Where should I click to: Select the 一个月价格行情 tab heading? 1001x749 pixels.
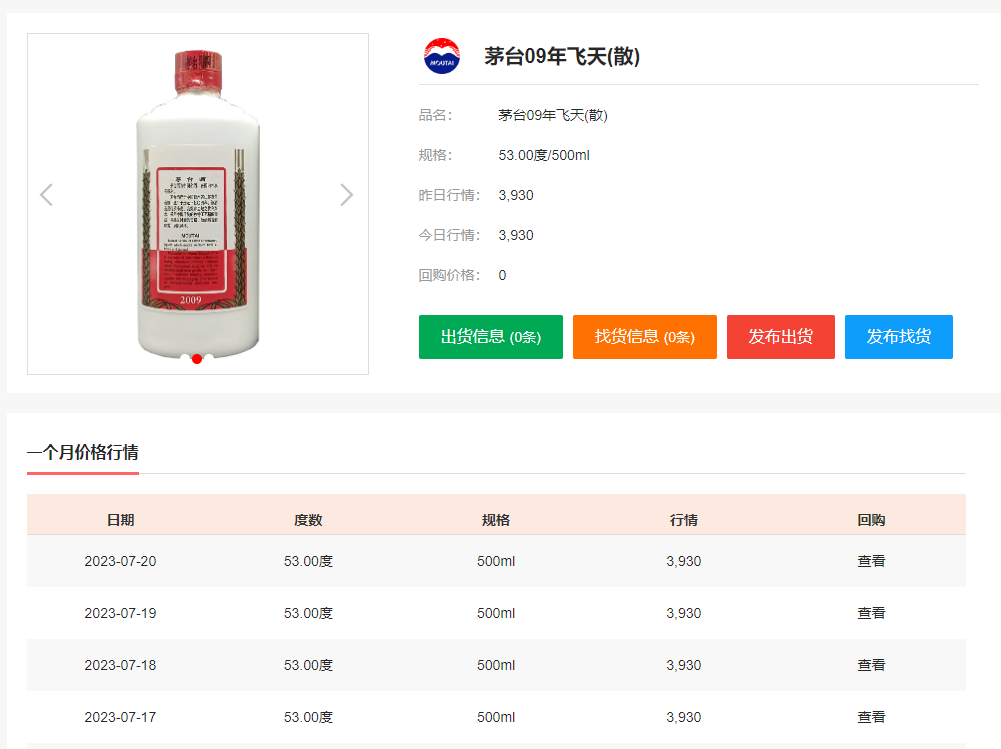[82, 452]
